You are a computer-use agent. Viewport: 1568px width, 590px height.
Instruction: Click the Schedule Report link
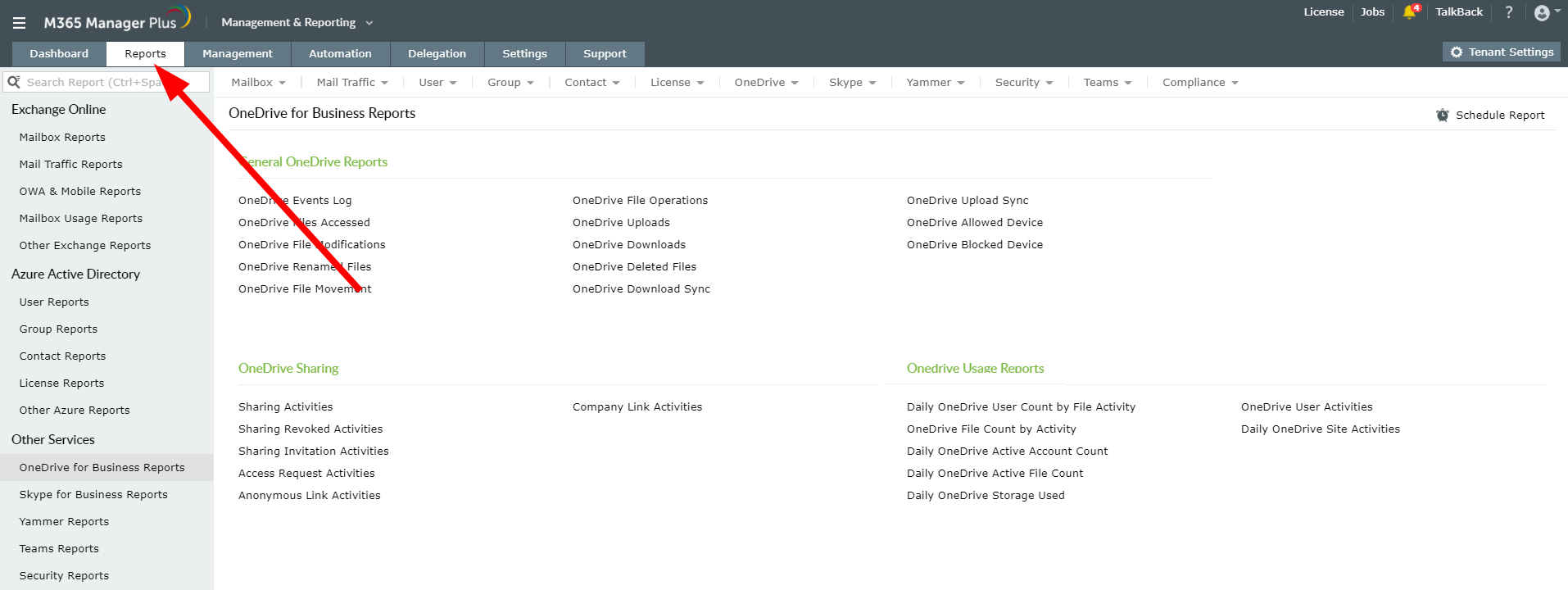point(1500,116)
